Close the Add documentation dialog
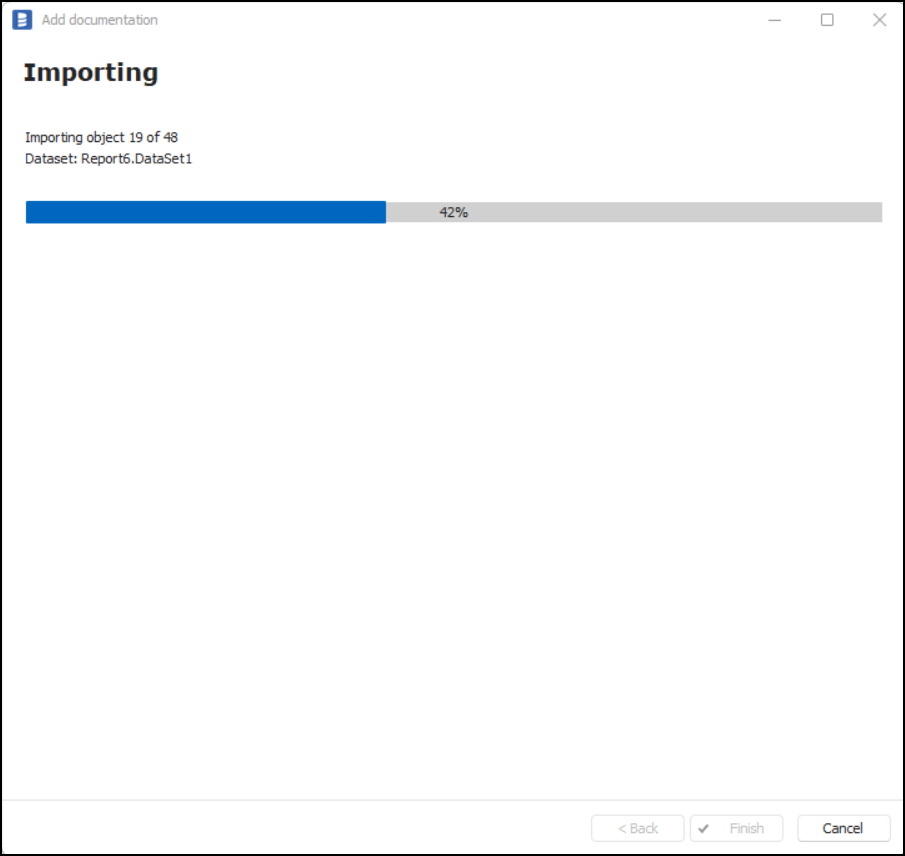The width and height of the screenshot is (905, 856). point(879,20)
